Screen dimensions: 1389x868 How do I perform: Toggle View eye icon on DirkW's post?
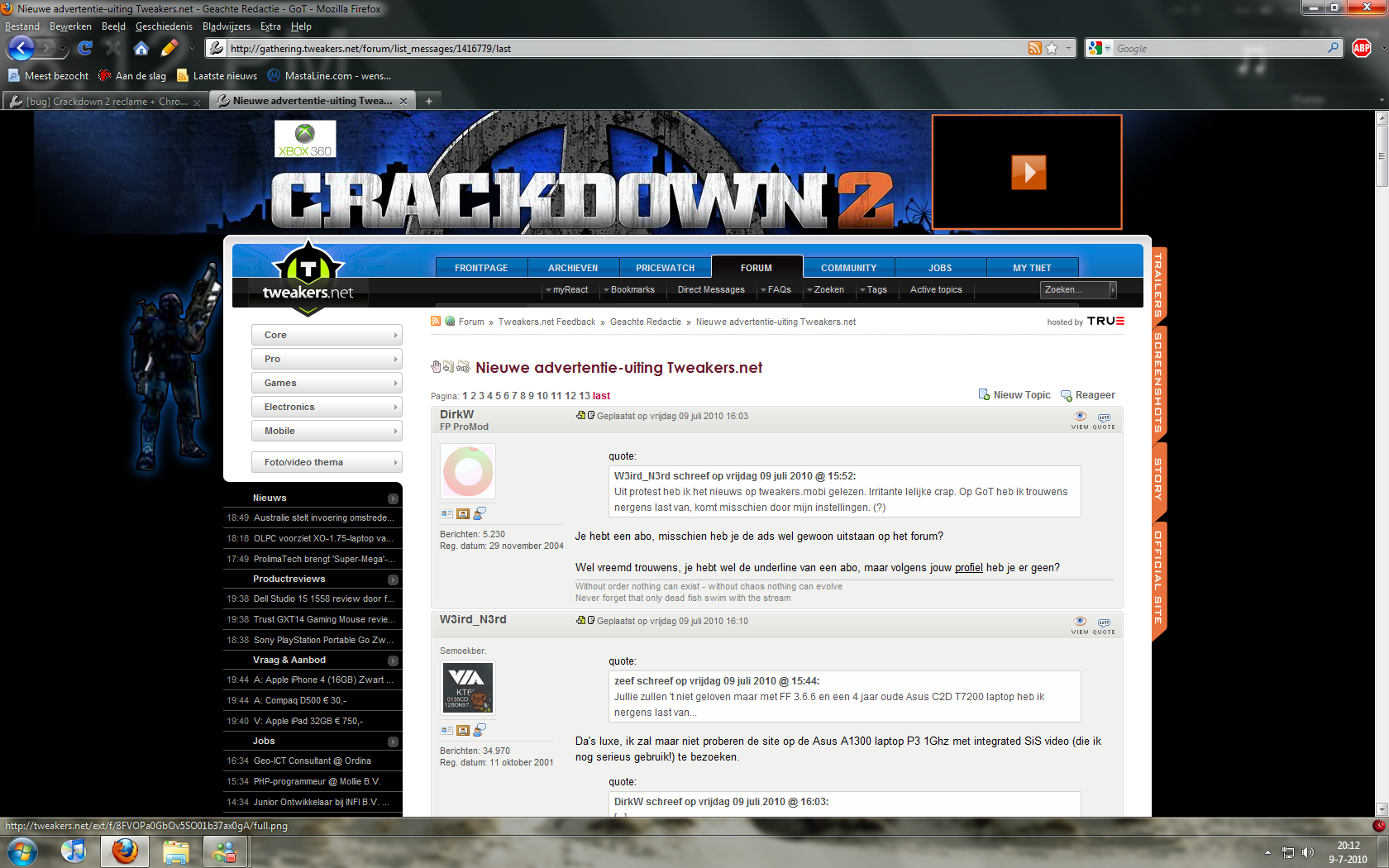coord(1080,421)
